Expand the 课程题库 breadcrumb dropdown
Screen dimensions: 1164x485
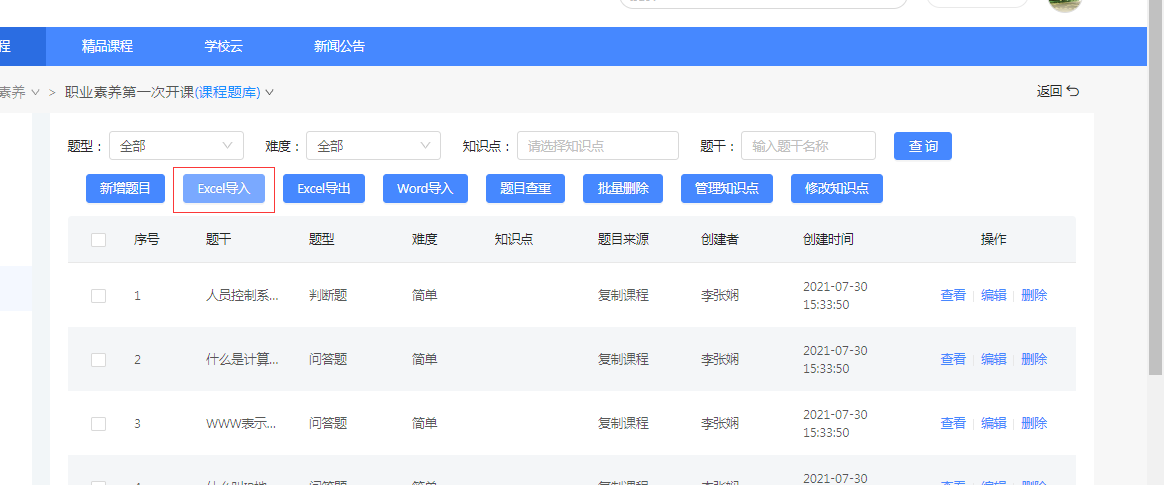pos(269,92)
